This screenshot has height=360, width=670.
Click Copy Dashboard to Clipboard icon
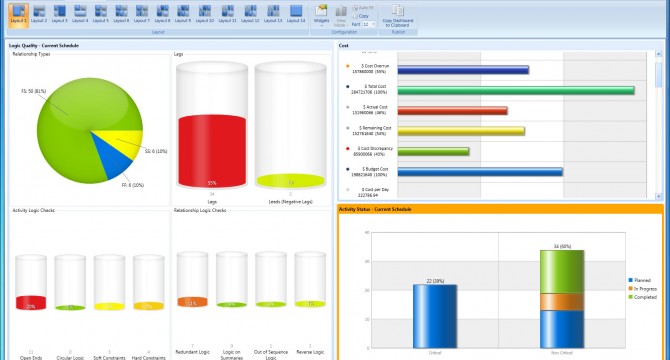(x=398, y=16)
